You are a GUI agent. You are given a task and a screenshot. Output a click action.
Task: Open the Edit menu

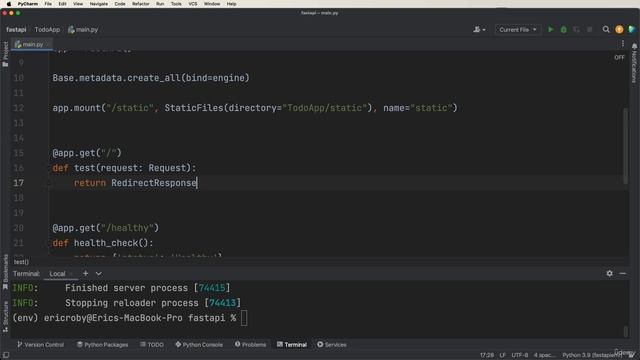pyautogui.click(x=62, y=4)
